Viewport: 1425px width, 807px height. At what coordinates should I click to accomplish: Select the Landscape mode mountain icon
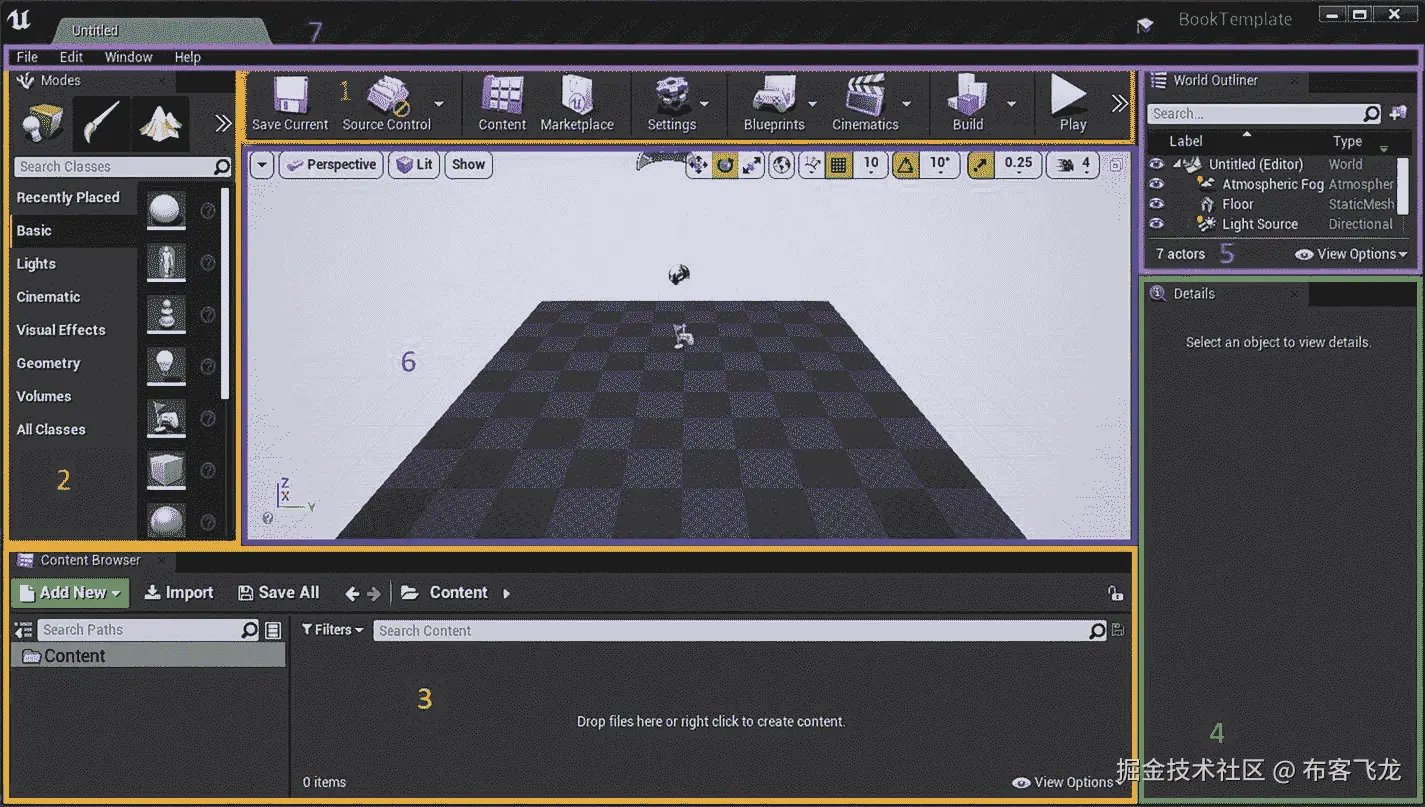click(x=160, y=123)
